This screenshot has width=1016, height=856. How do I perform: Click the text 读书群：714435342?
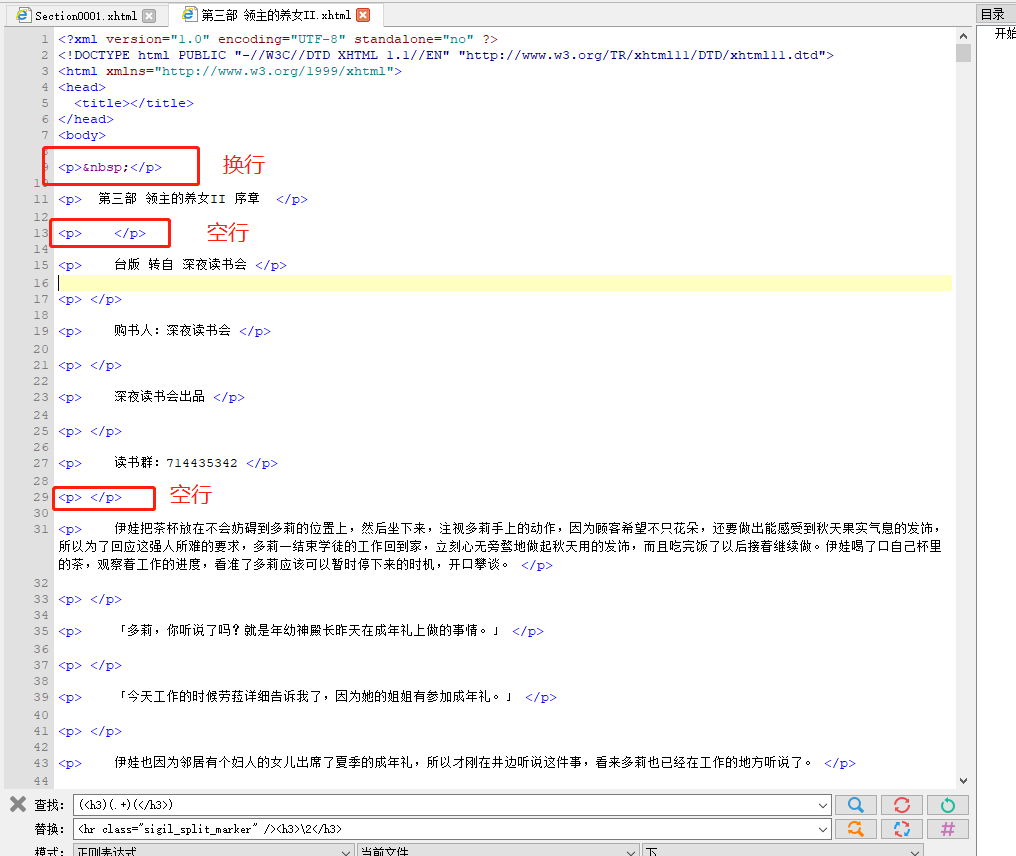[x=176, y=463]
